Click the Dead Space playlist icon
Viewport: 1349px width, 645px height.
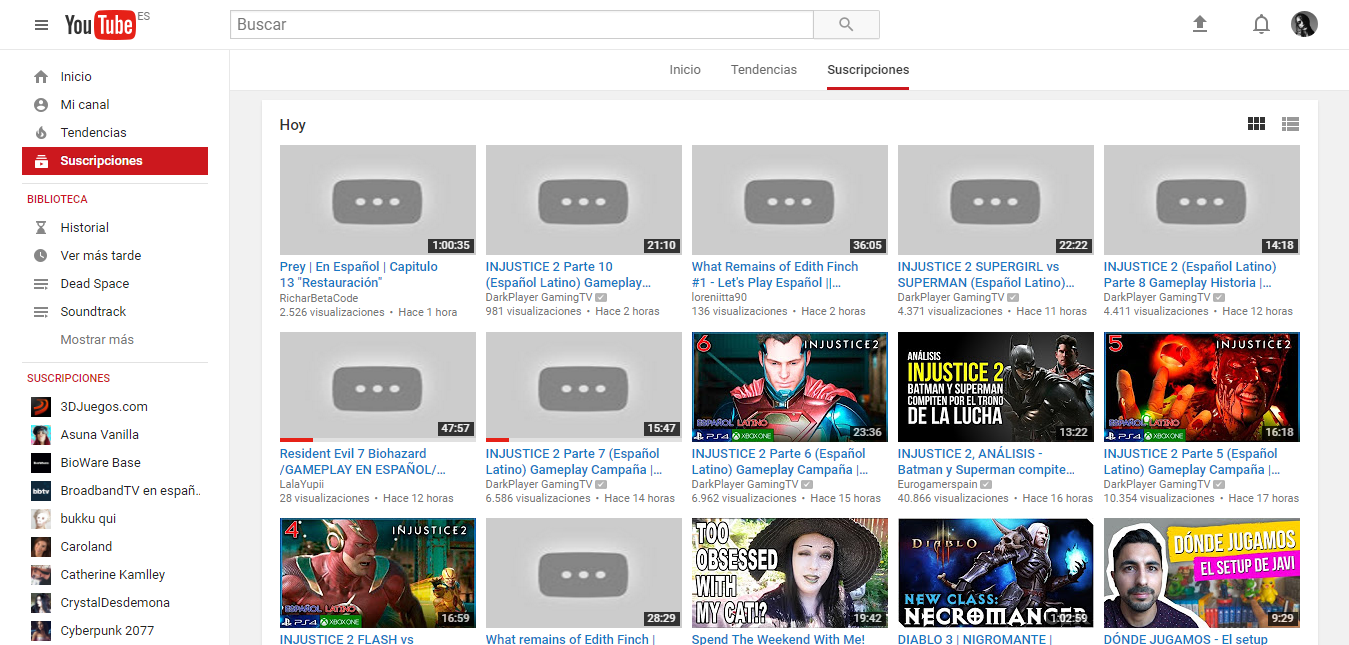(41, 284)
